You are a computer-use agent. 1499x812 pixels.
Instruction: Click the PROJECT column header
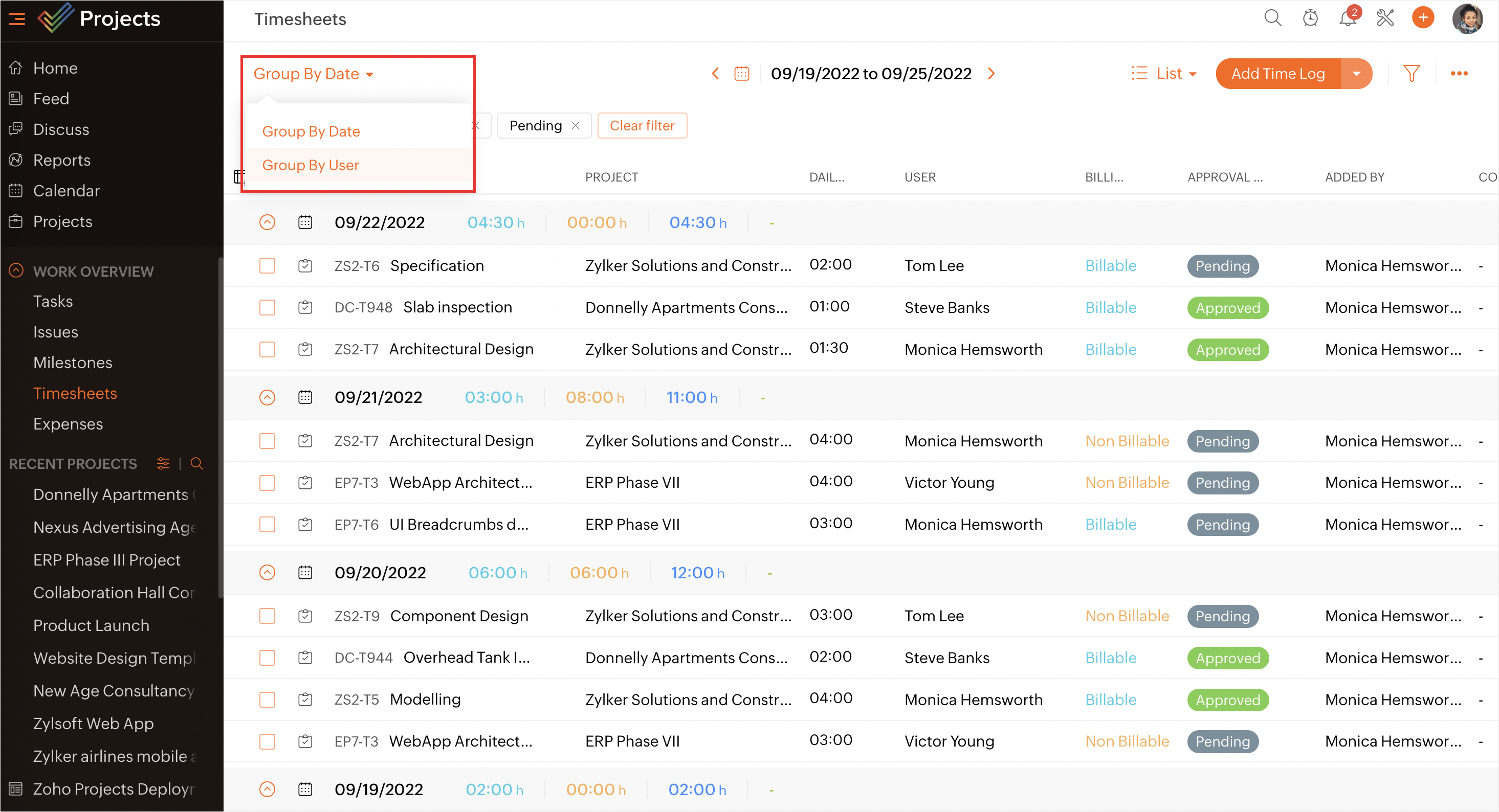[x=611, y=177]
